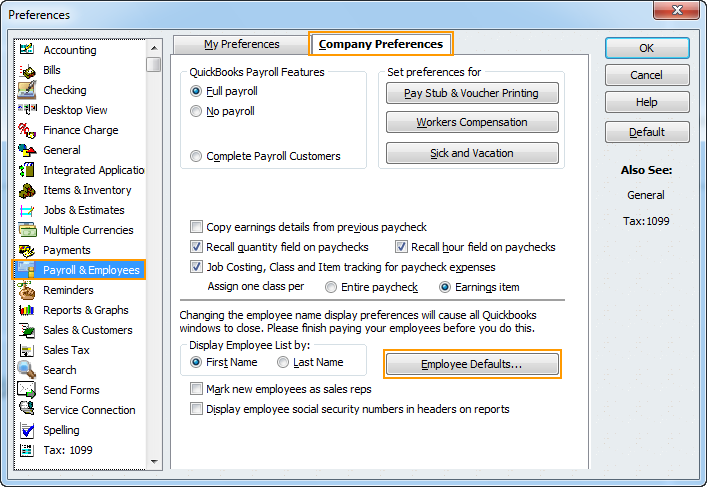Select Reminders text in category list
The height and width of the screenshot is (487, 707).
tap(69, 290)
